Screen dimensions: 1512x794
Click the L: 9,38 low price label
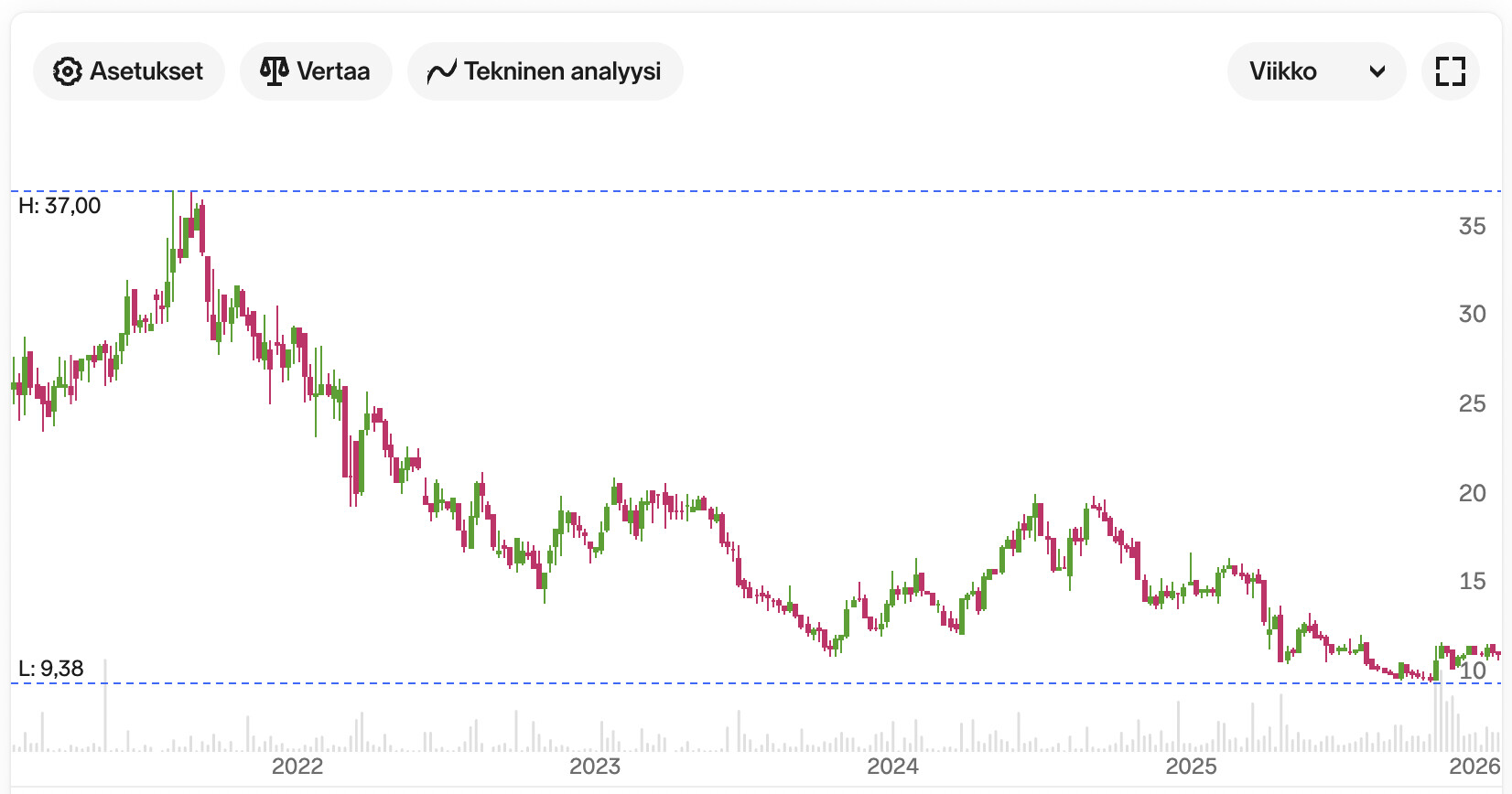click(x=51, y=669)
